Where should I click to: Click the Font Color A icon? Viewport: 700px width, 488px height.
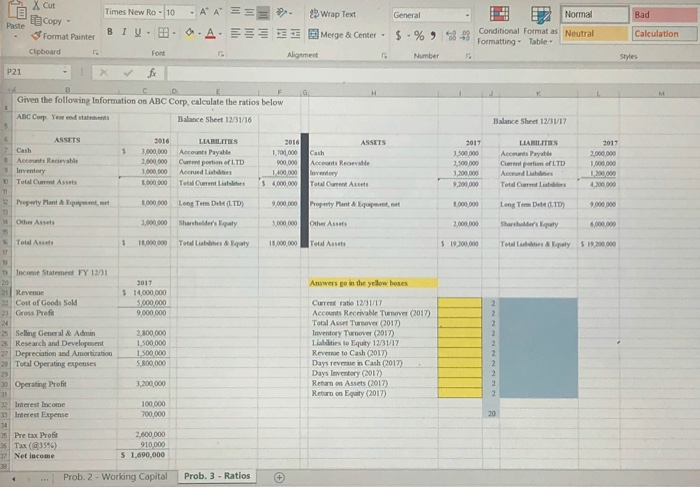[210, 33]
